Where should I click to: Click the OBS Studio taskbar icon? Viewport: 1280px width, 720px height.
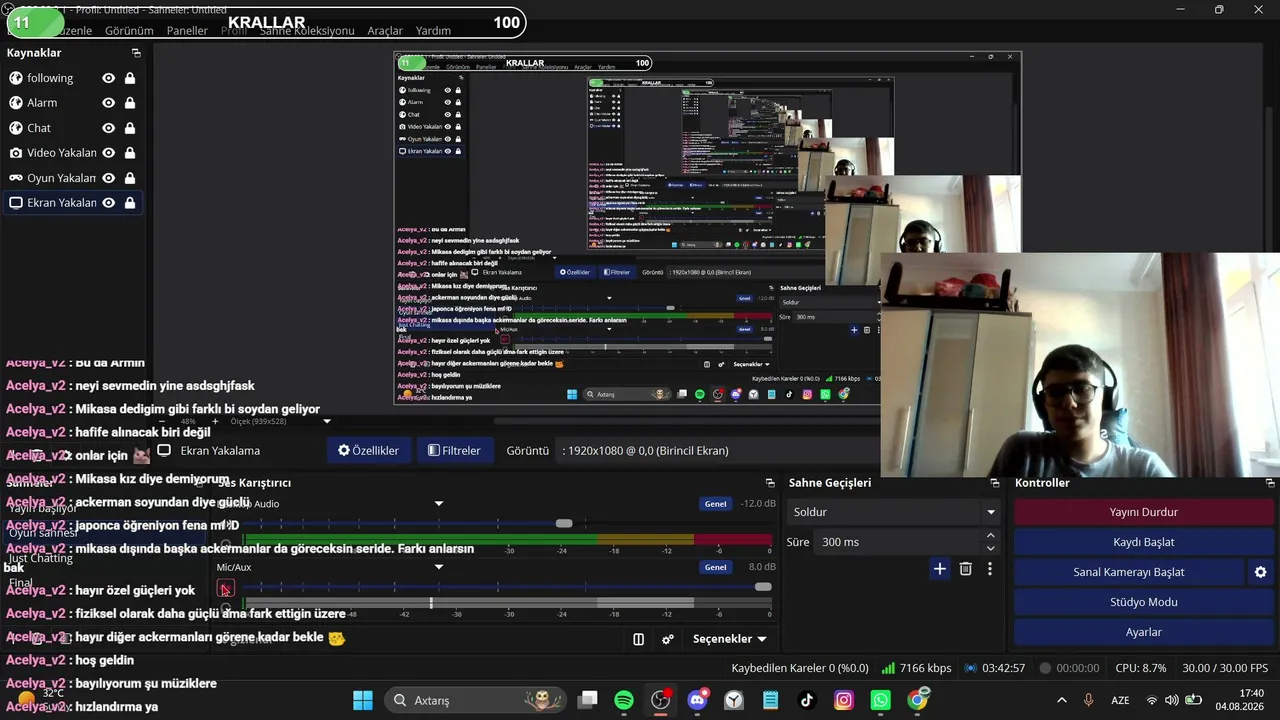661,700
